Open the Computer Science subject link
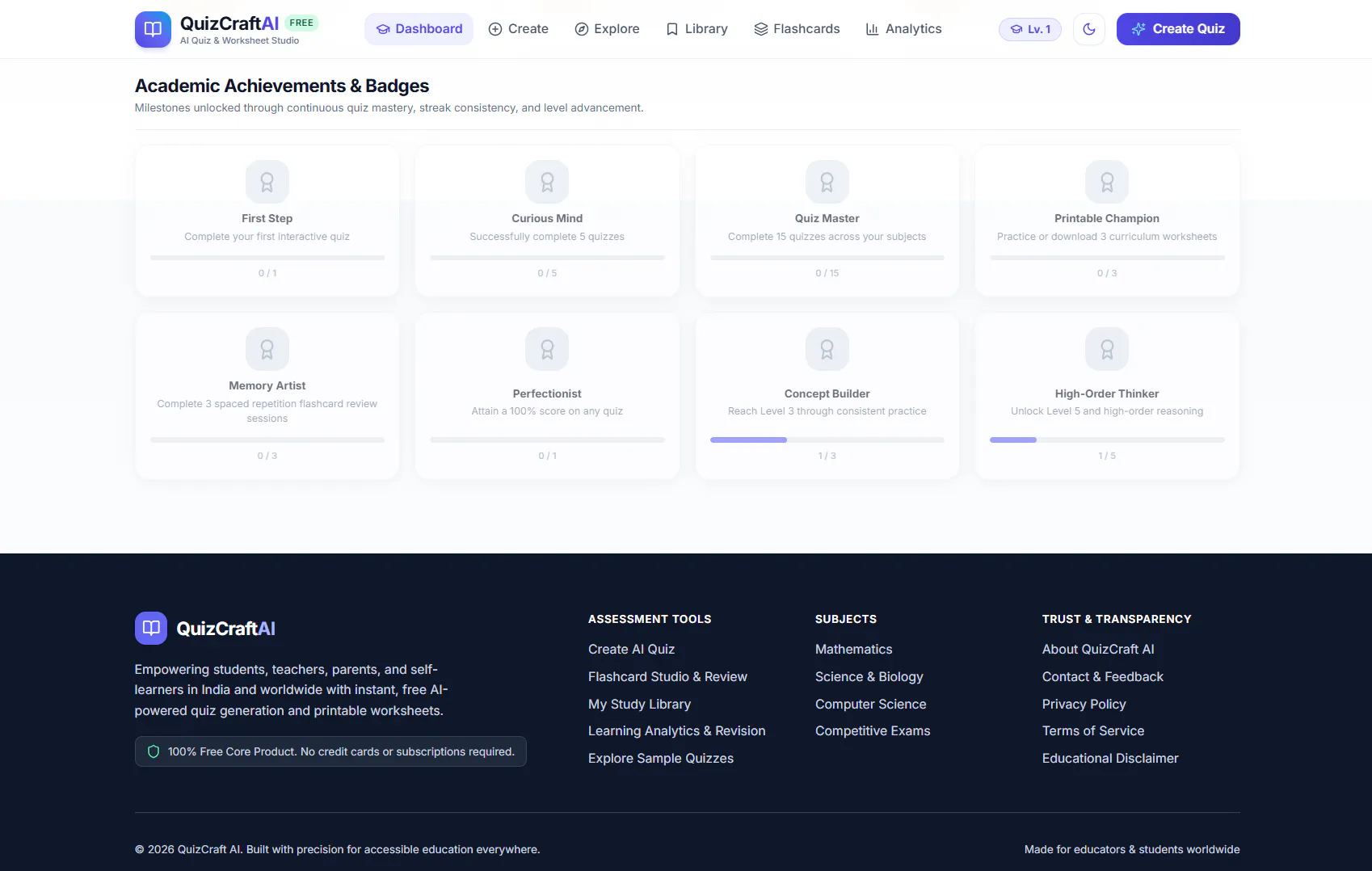The width and height of the screenshot is (1372, 871). 871,704
